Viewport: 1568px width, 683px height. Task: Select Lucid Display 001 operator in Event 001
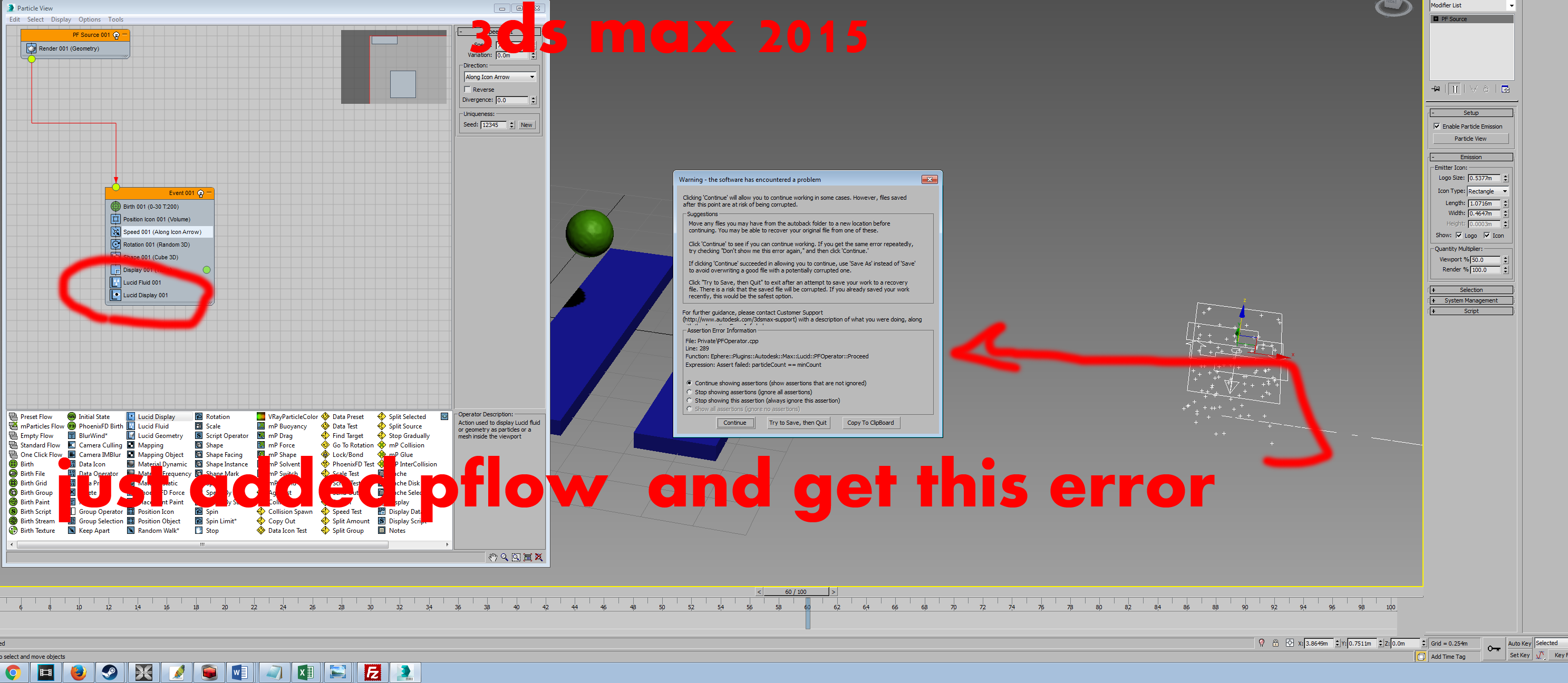[x=145, y=295]
